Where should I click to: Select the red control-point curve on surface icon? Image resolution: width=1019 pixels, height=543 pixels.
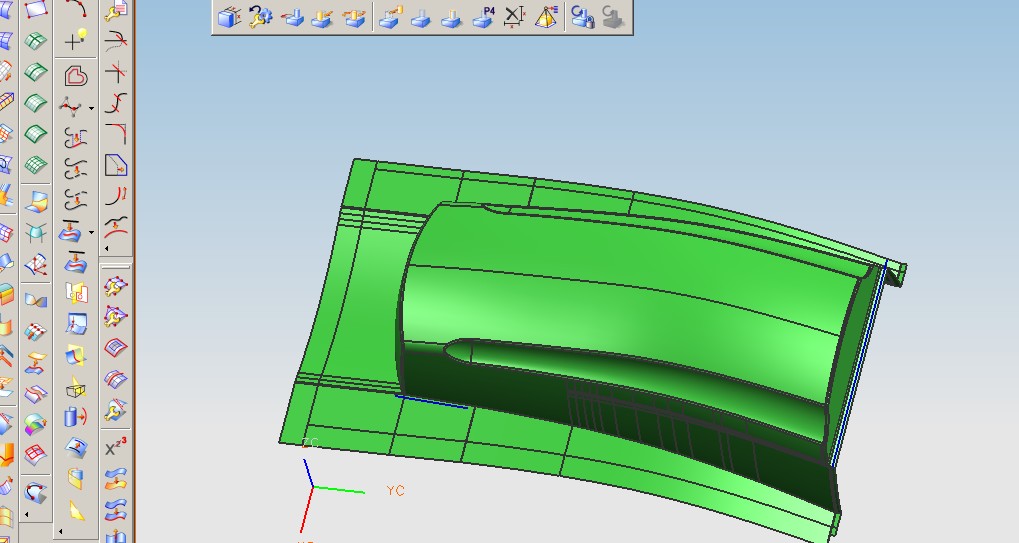[36, 492]
